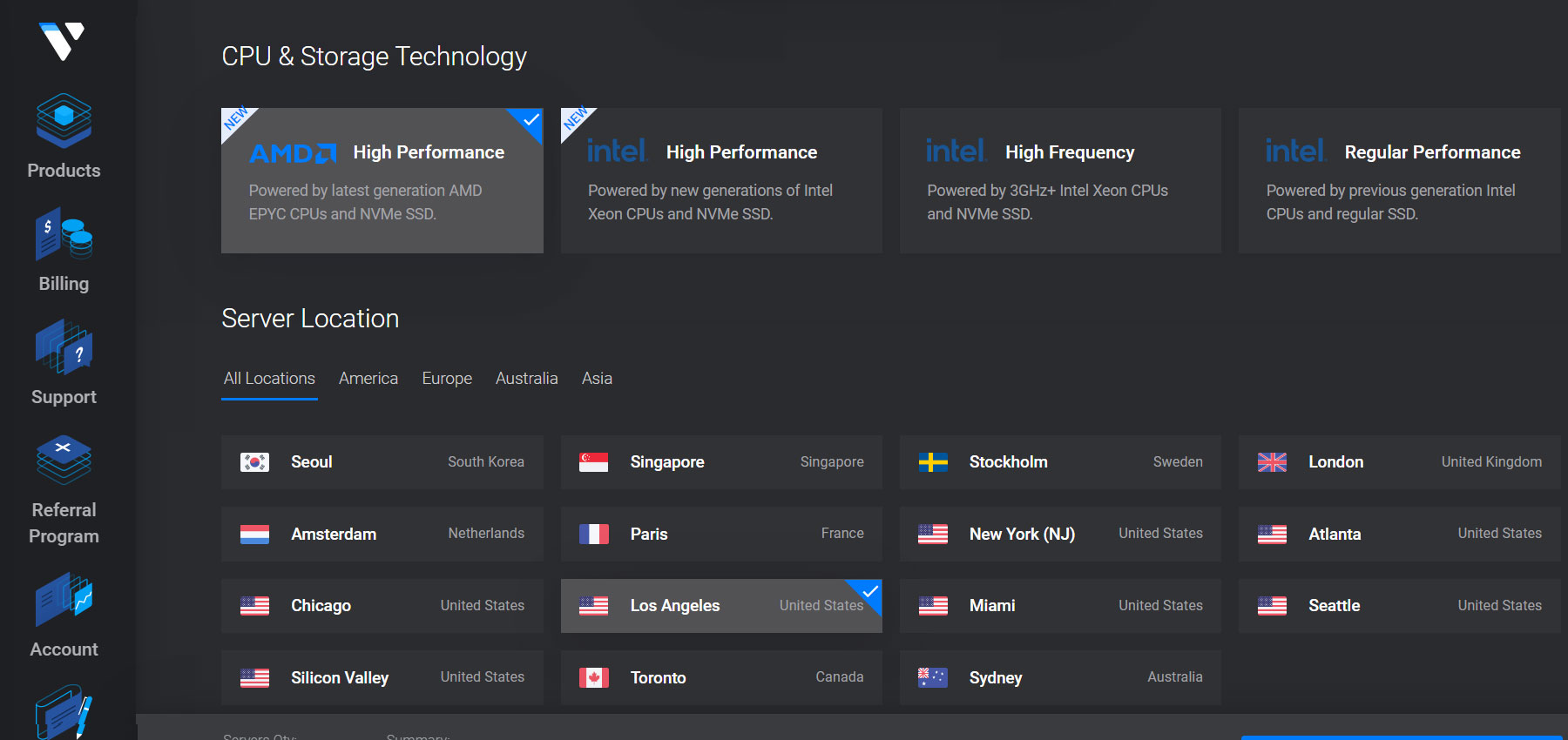Click the South Korea flag next to Seoul

point(254,462)
